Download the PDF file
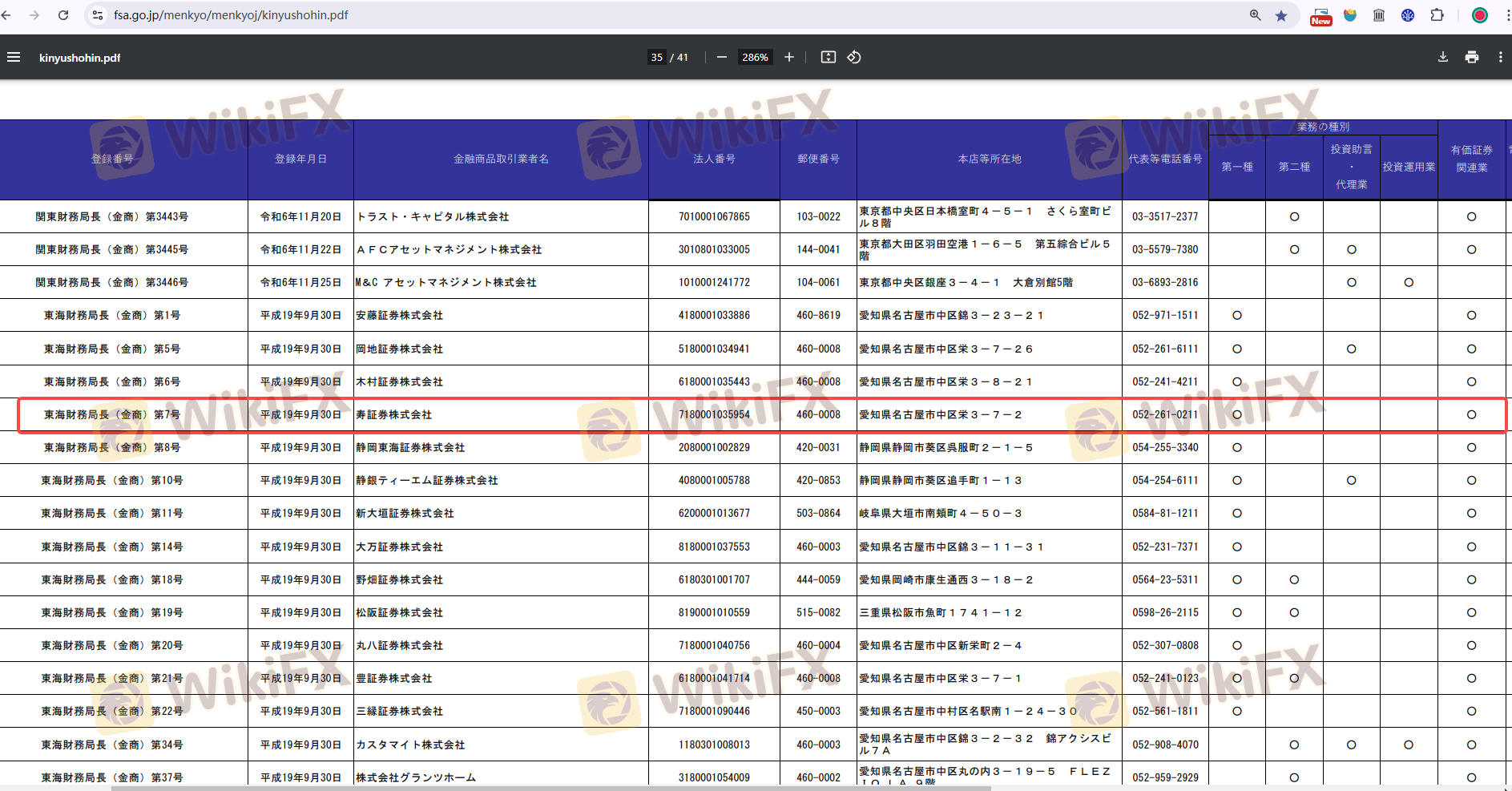Image resolution: width=1512 pixels, height=791 pixels. [x=1442, y=57]
